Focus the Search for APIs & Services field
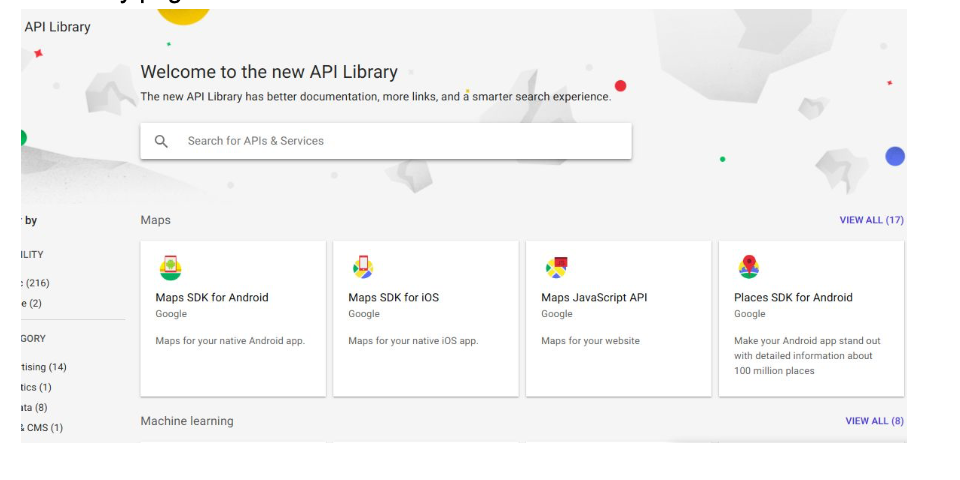 coord(386,141)
